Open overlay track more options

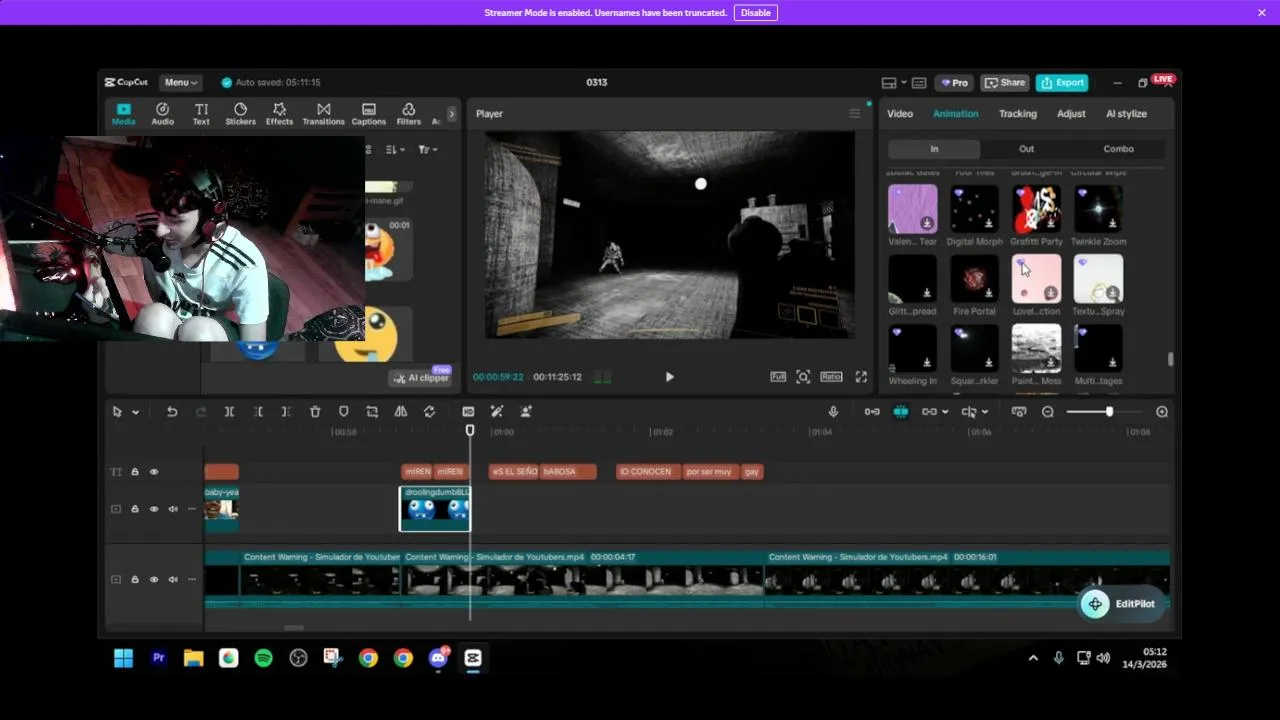click(x=192, y=509)
